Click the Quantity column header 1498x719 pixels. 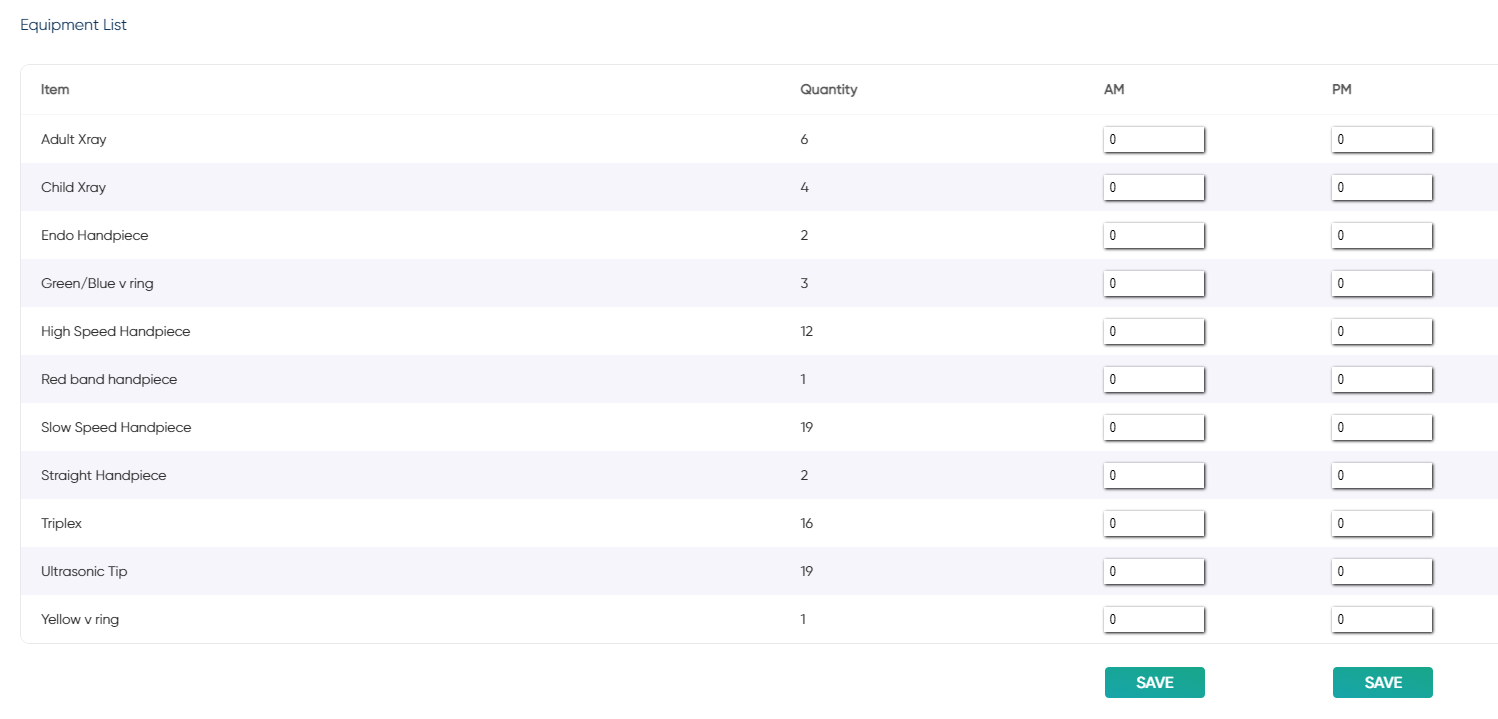[829, 90]
